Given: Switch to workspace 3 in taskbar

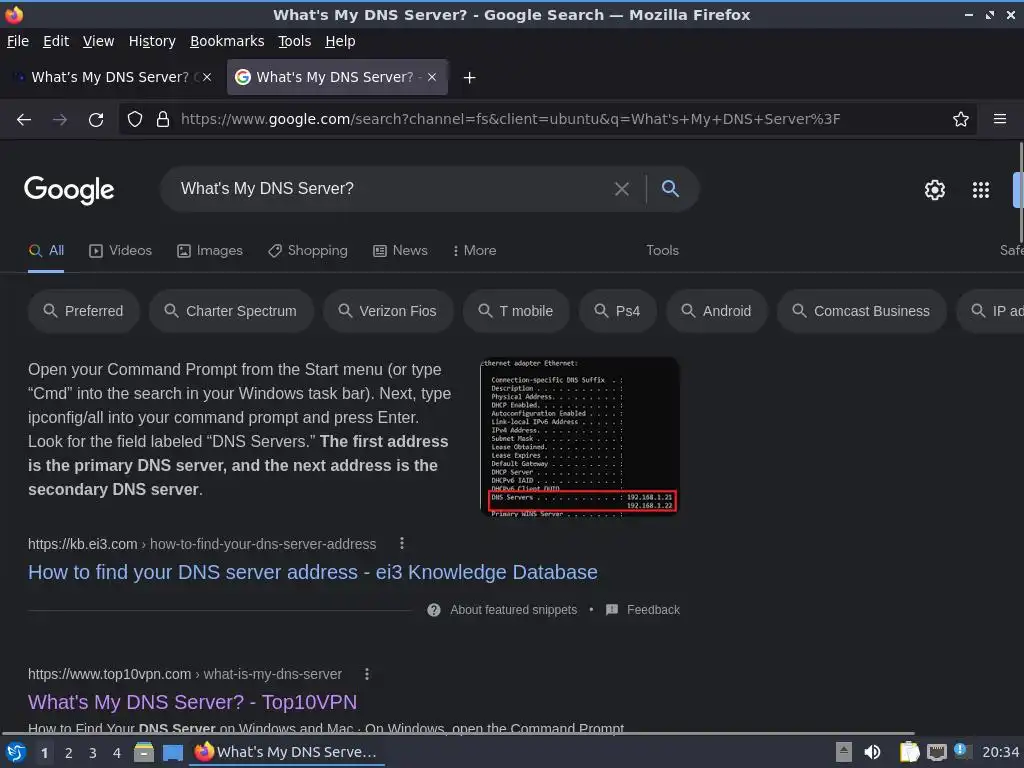Looking at the screenshot, I should coord(93,753).
